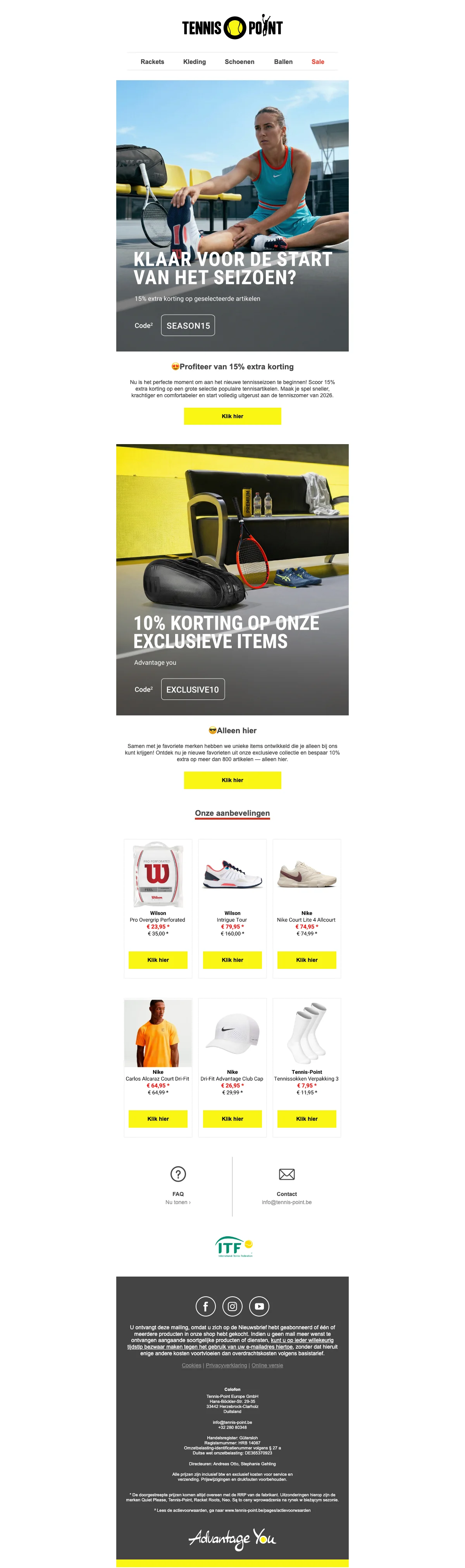The image size is (465, 1568).
Task: Click Klik hier for Dri-Fit Advantage Club Cap
Action: (232, 1119)
